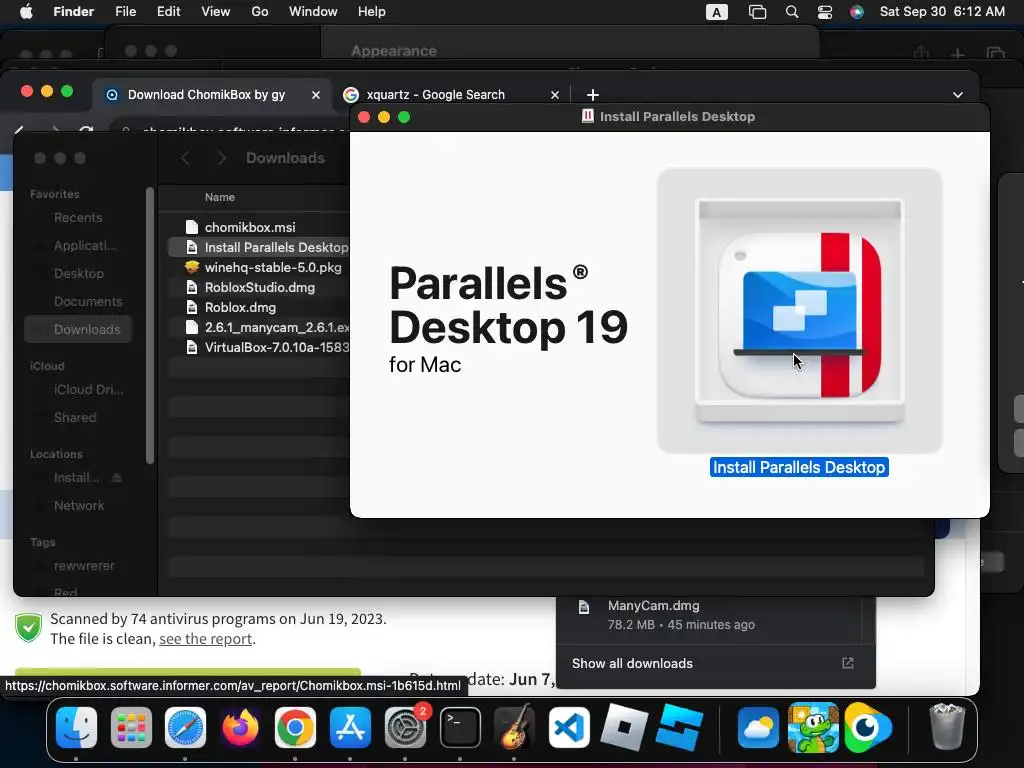Open Roblox from the Dock
Image resolution: width=1024 pixels, height=768 pixels.
(x=624, y=727)
